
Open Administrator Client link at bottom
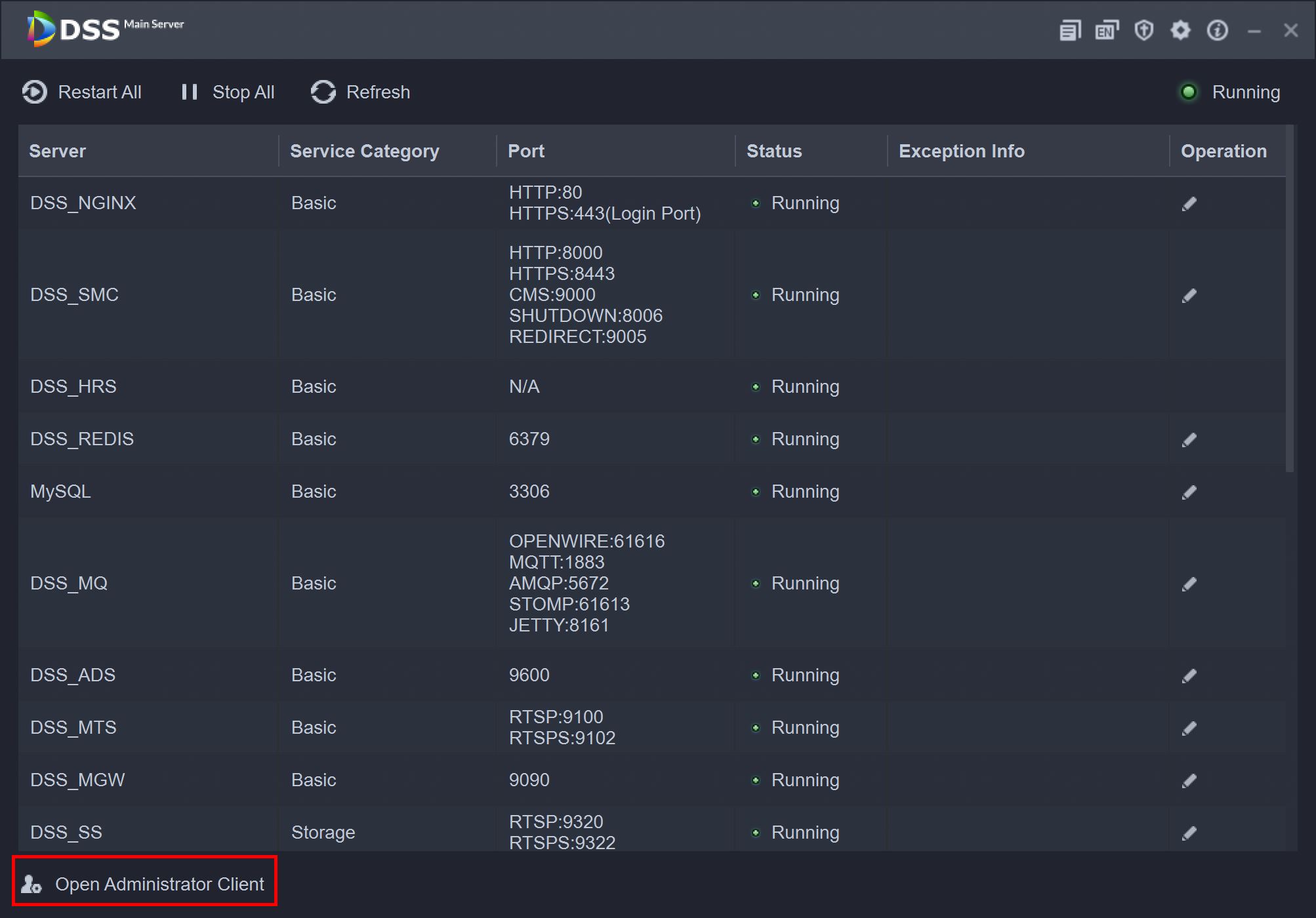[145, 884]
